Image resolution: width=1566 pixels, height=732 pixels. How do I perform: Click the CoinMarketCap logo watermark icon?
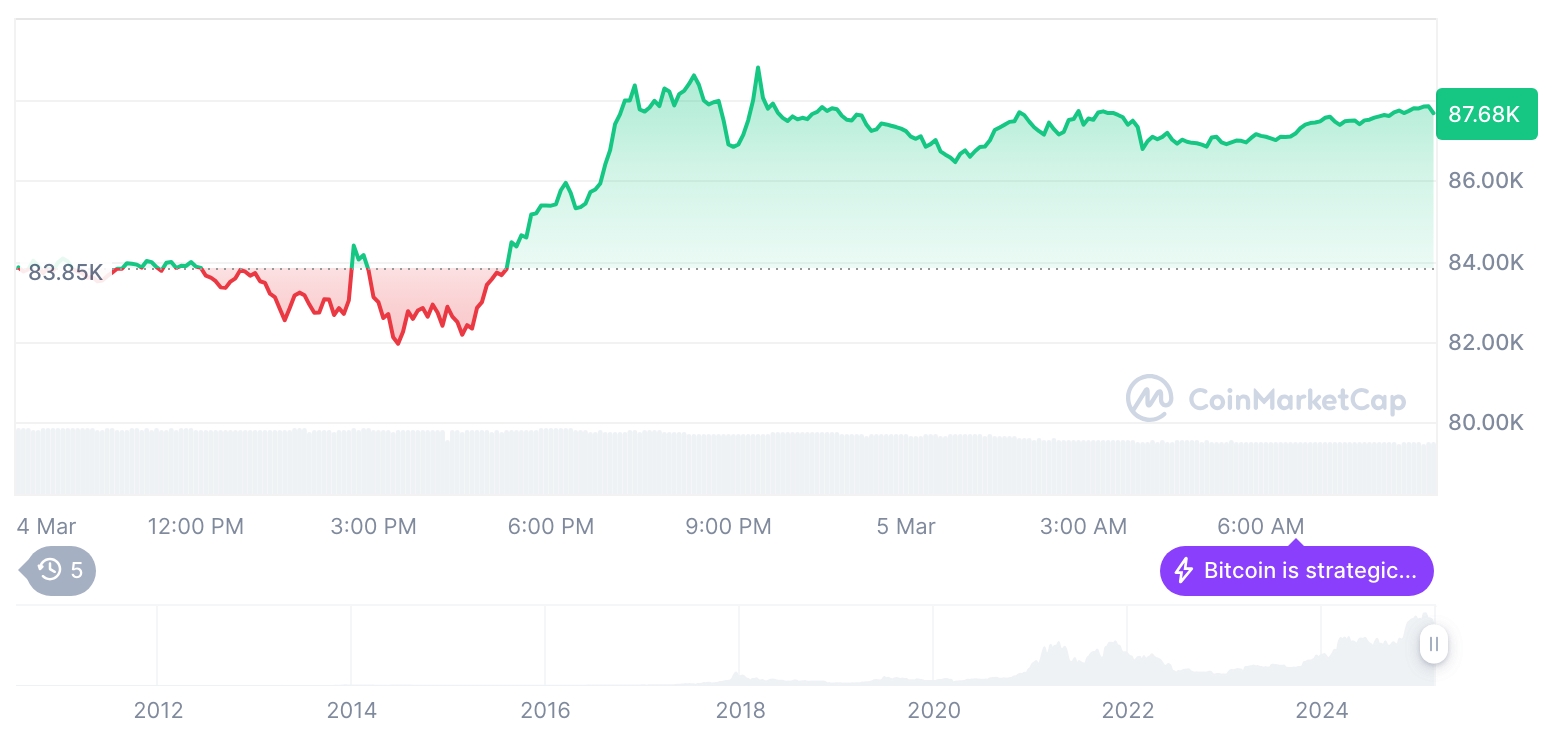[x=1149, y=398]
